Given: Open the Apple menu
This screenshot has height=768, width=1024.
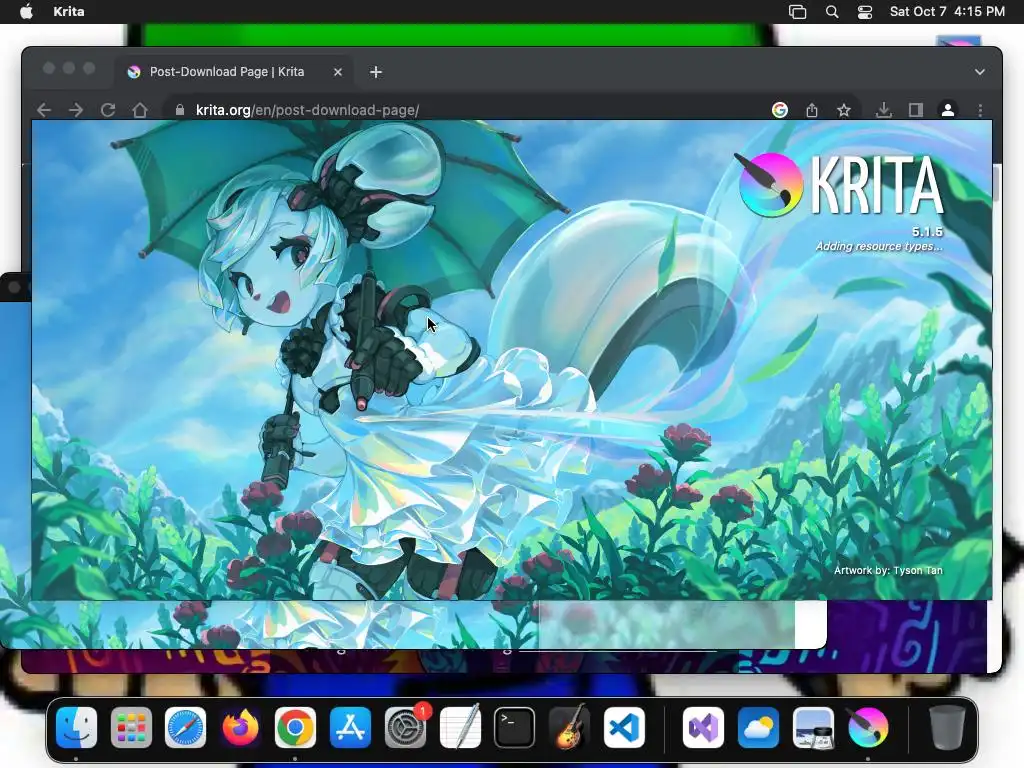Looking at the screenshot, I should (26, 12).
